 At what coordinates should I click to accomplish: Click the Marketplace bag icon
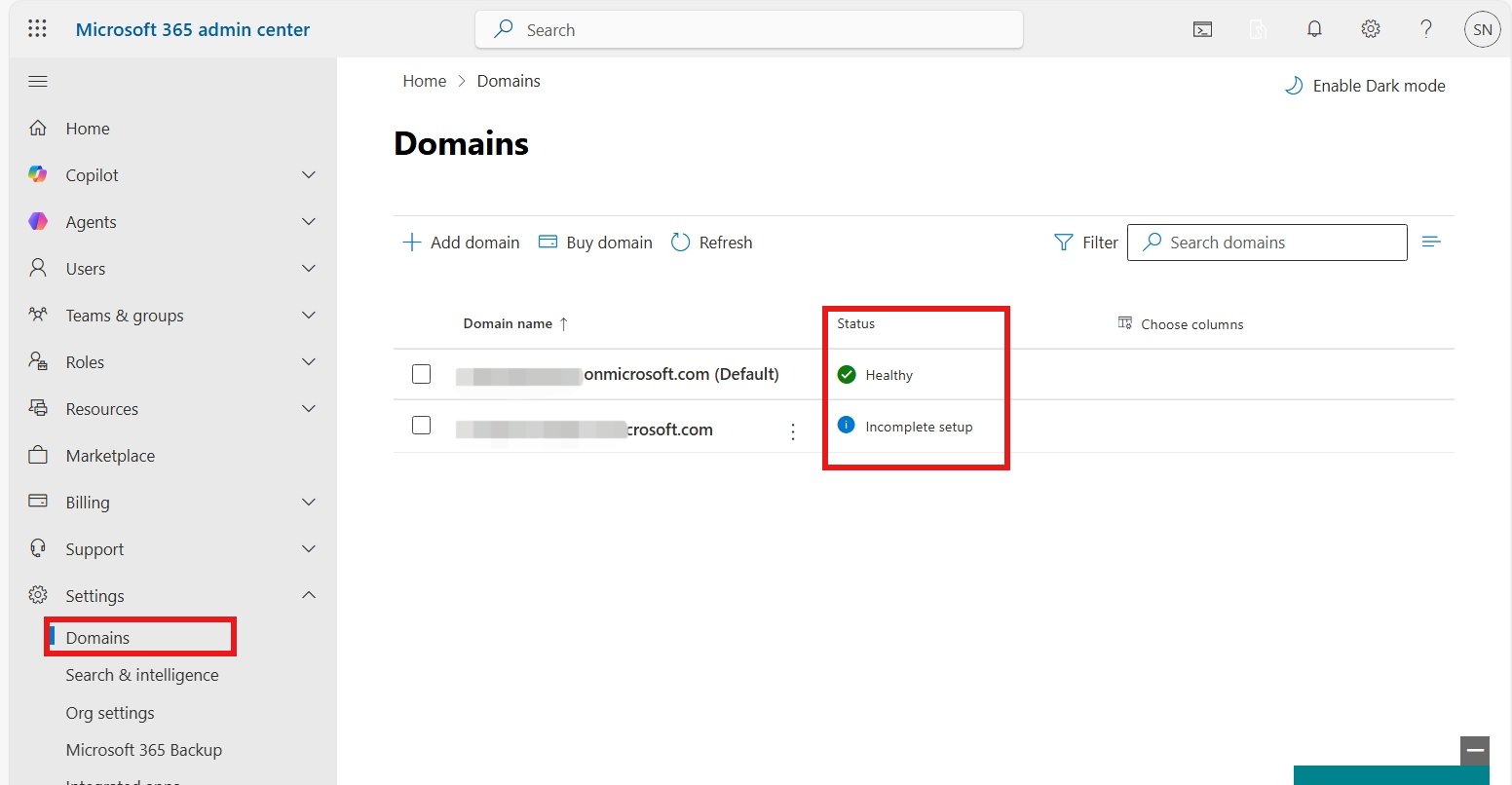click(x=38, y=455)
